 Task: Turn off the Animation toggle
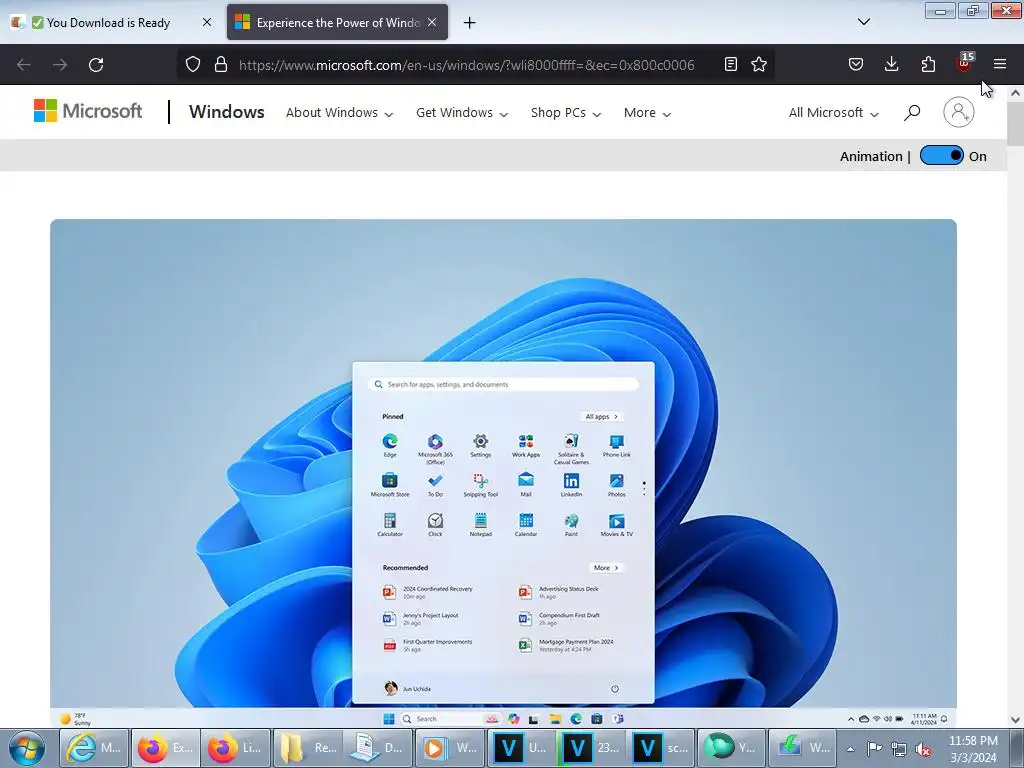[941, 155]
